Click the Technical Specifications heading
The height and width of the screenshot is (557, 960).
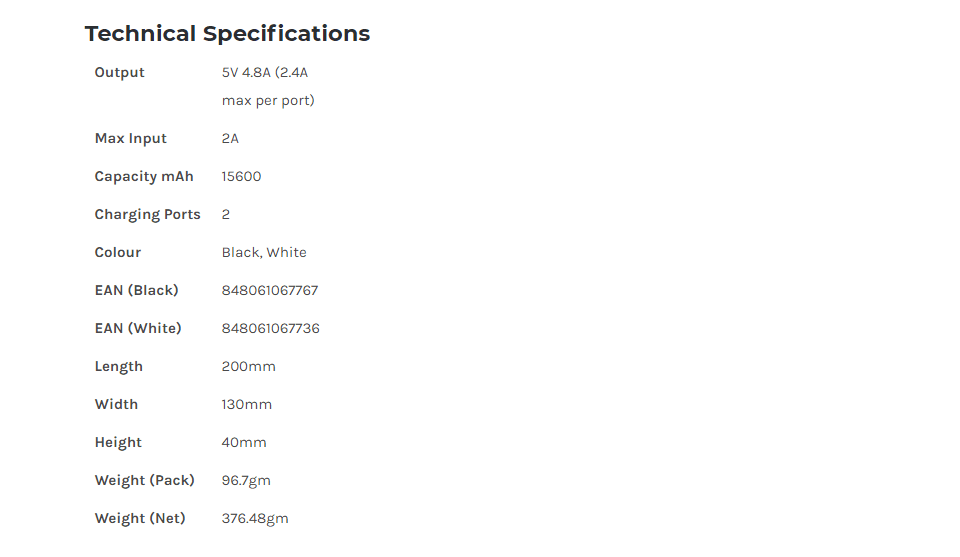(x=227, y=33)
